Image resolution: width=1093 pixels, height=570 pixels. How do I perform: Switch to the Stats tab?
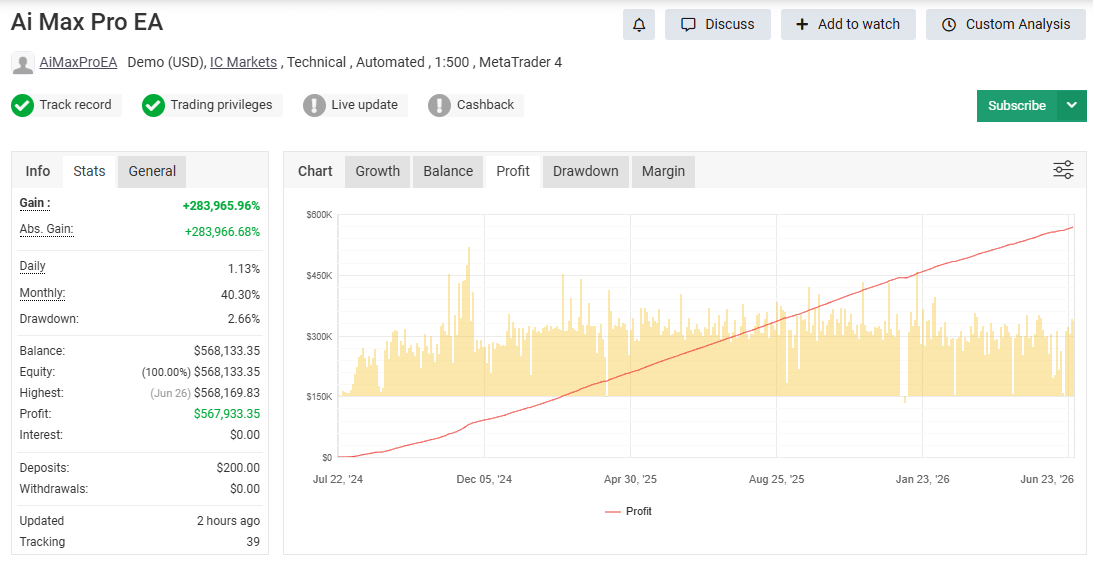(x=89, y=171)
